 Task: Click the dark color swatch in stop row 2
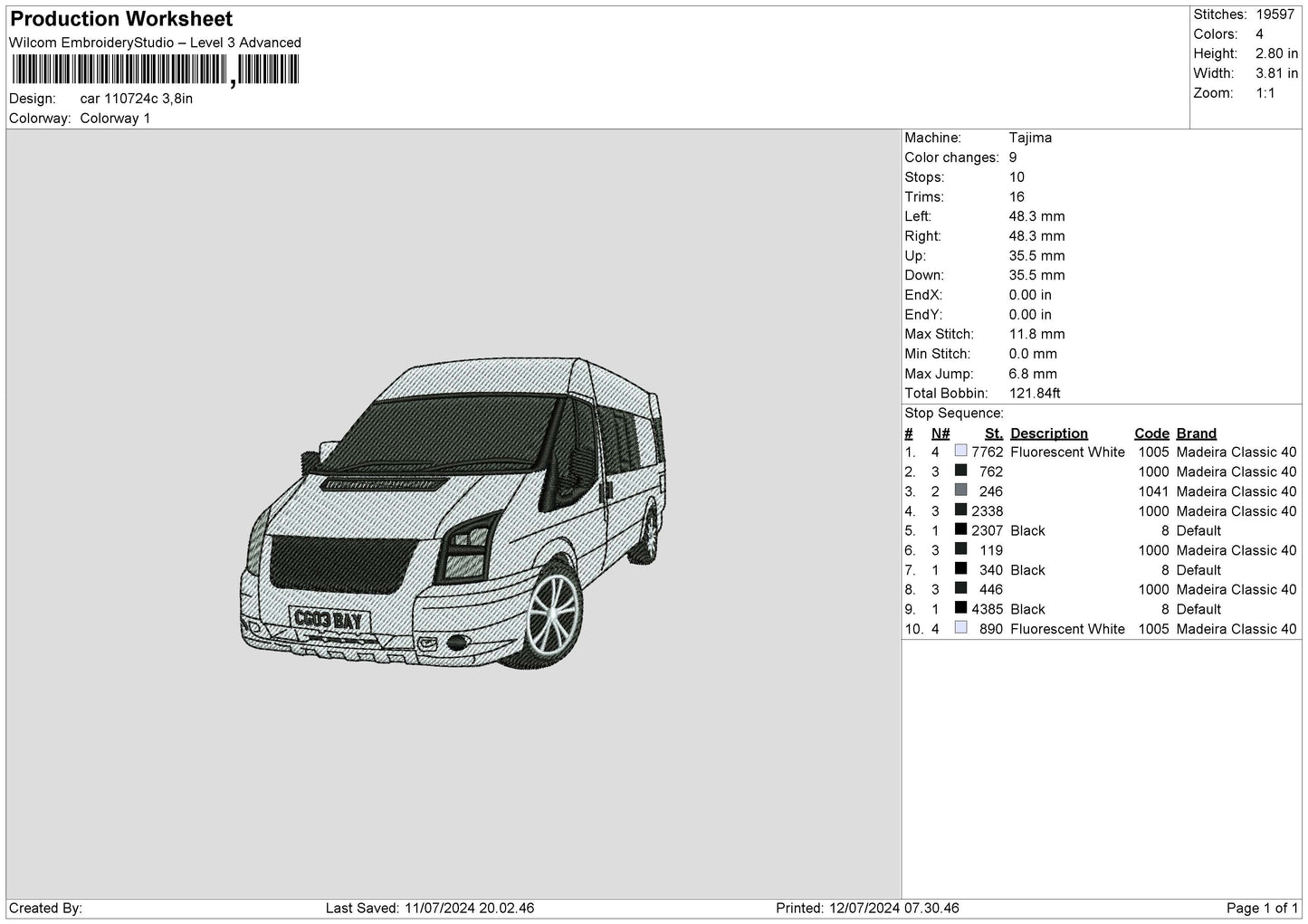tap(961, 471)
